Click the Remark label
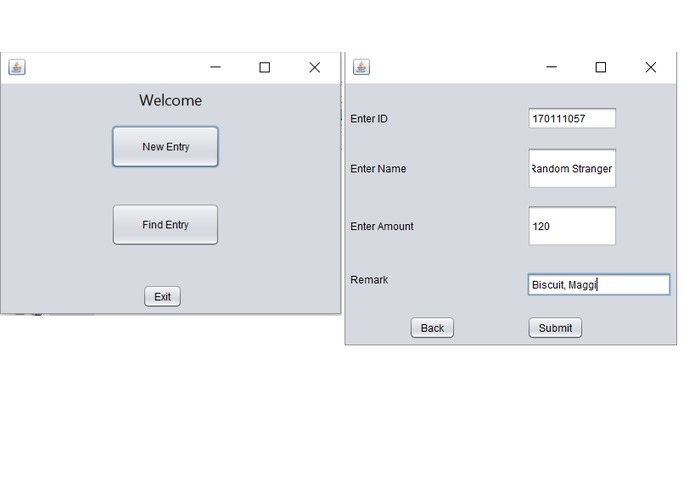Image resolution: width=695 pixels, height=494 pixels. pyautogui.click(x=369, y=280)
